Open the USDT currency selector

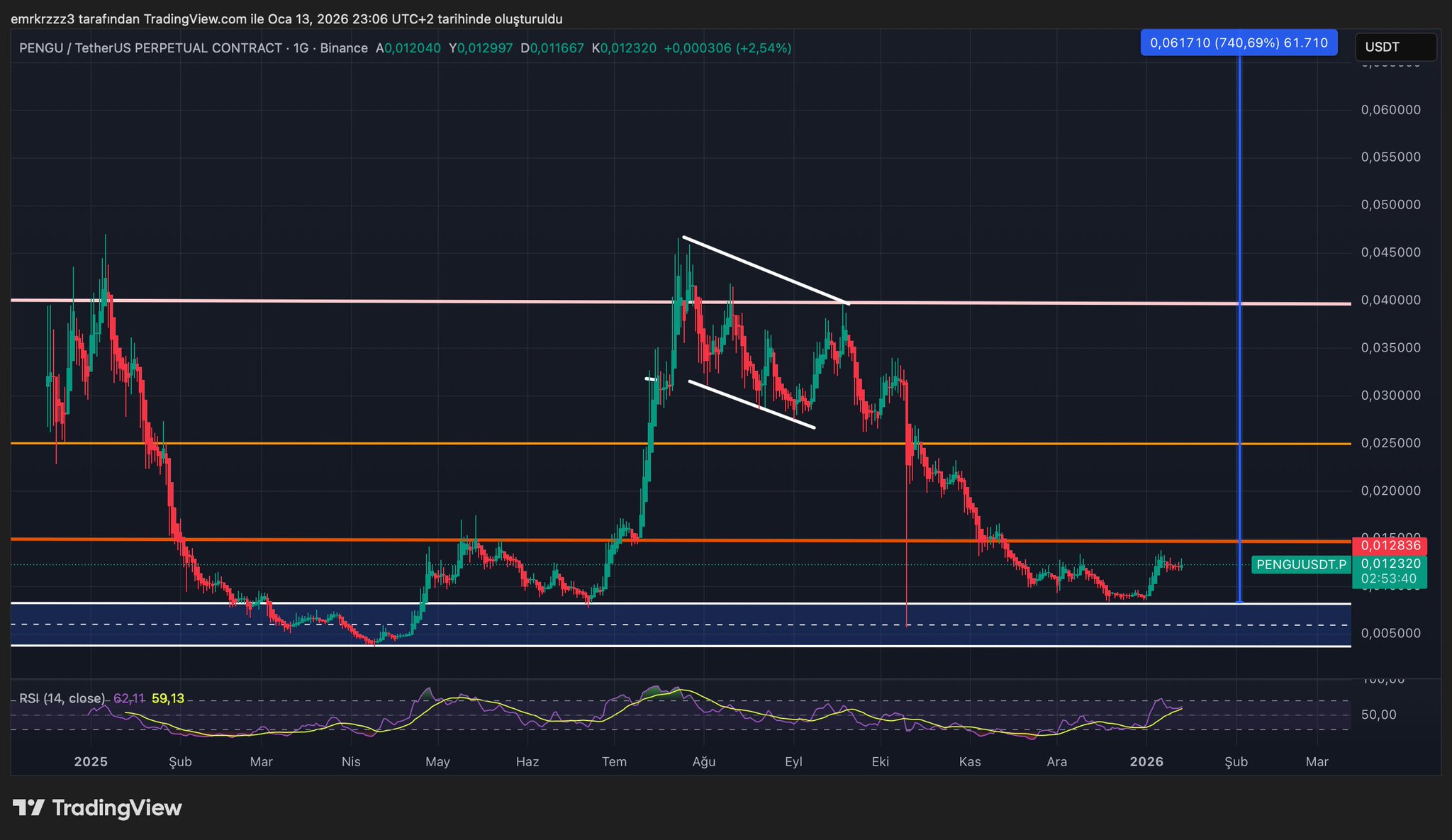tap(1395, 47)
